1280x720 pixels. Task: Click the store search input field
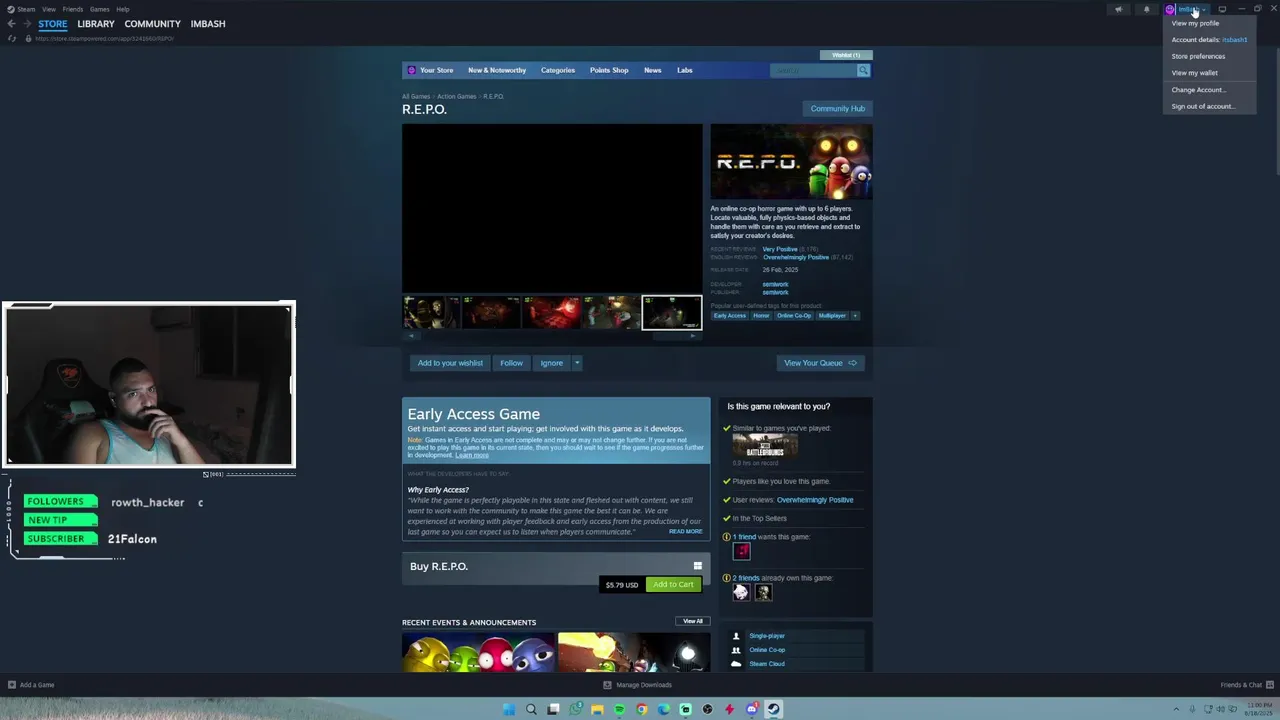(x=813, y=70)
